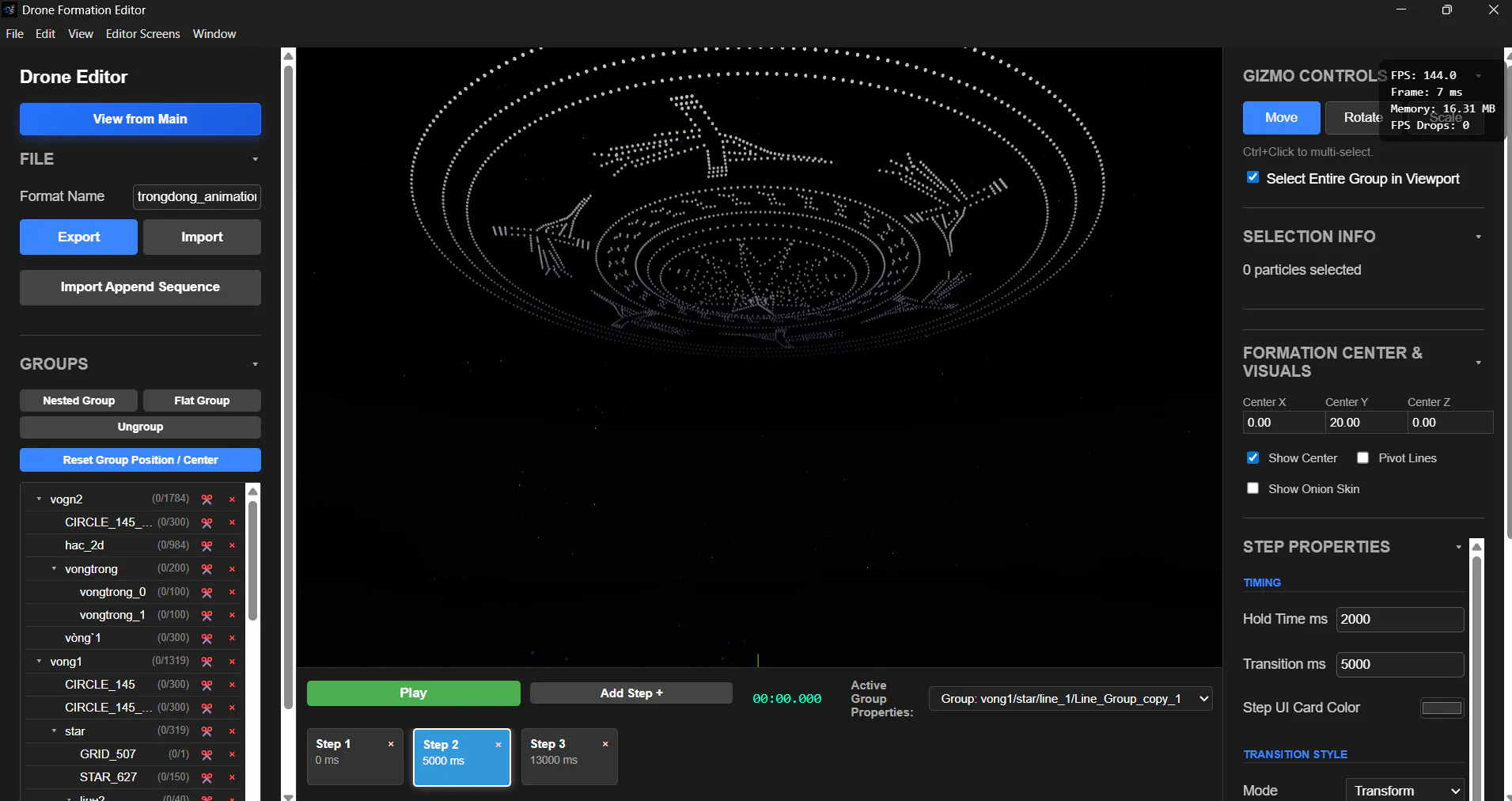Click the scissors icon for hac_2d row
This screenshot has height=801, width=1512.
(x=207, y=546)
